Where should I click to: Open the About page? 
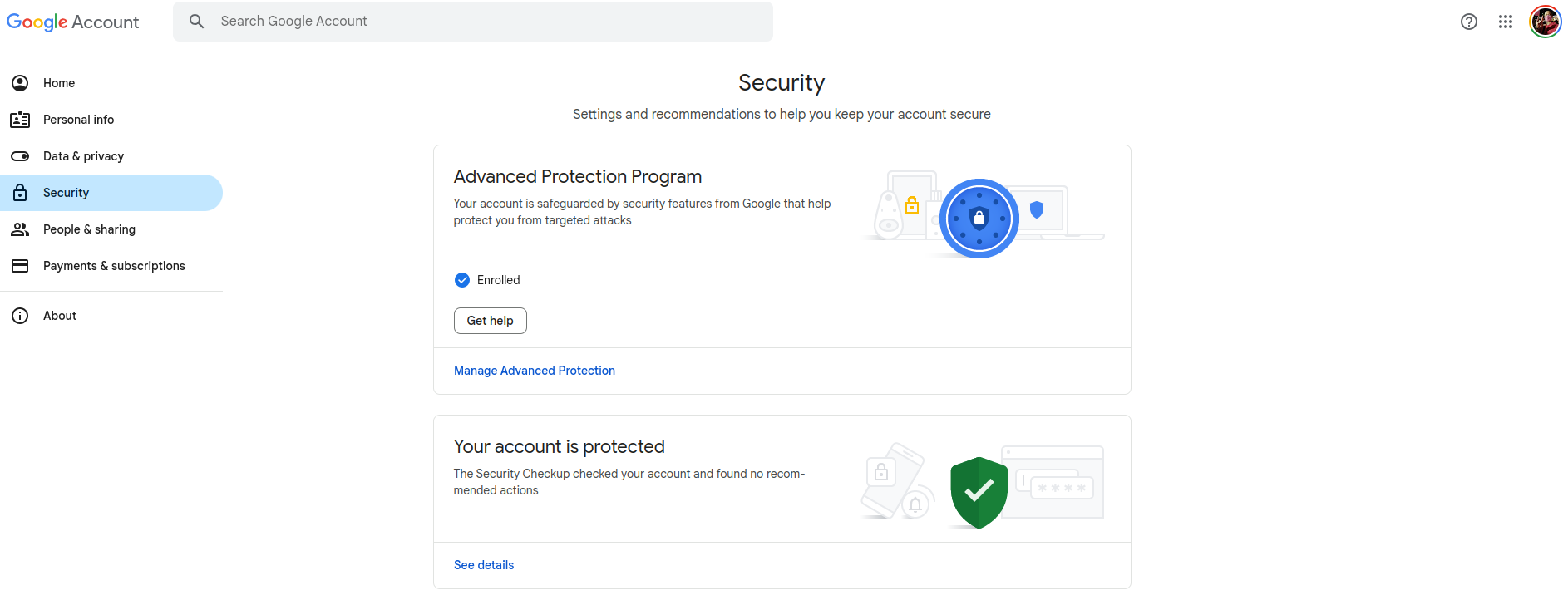pos(111,316)
